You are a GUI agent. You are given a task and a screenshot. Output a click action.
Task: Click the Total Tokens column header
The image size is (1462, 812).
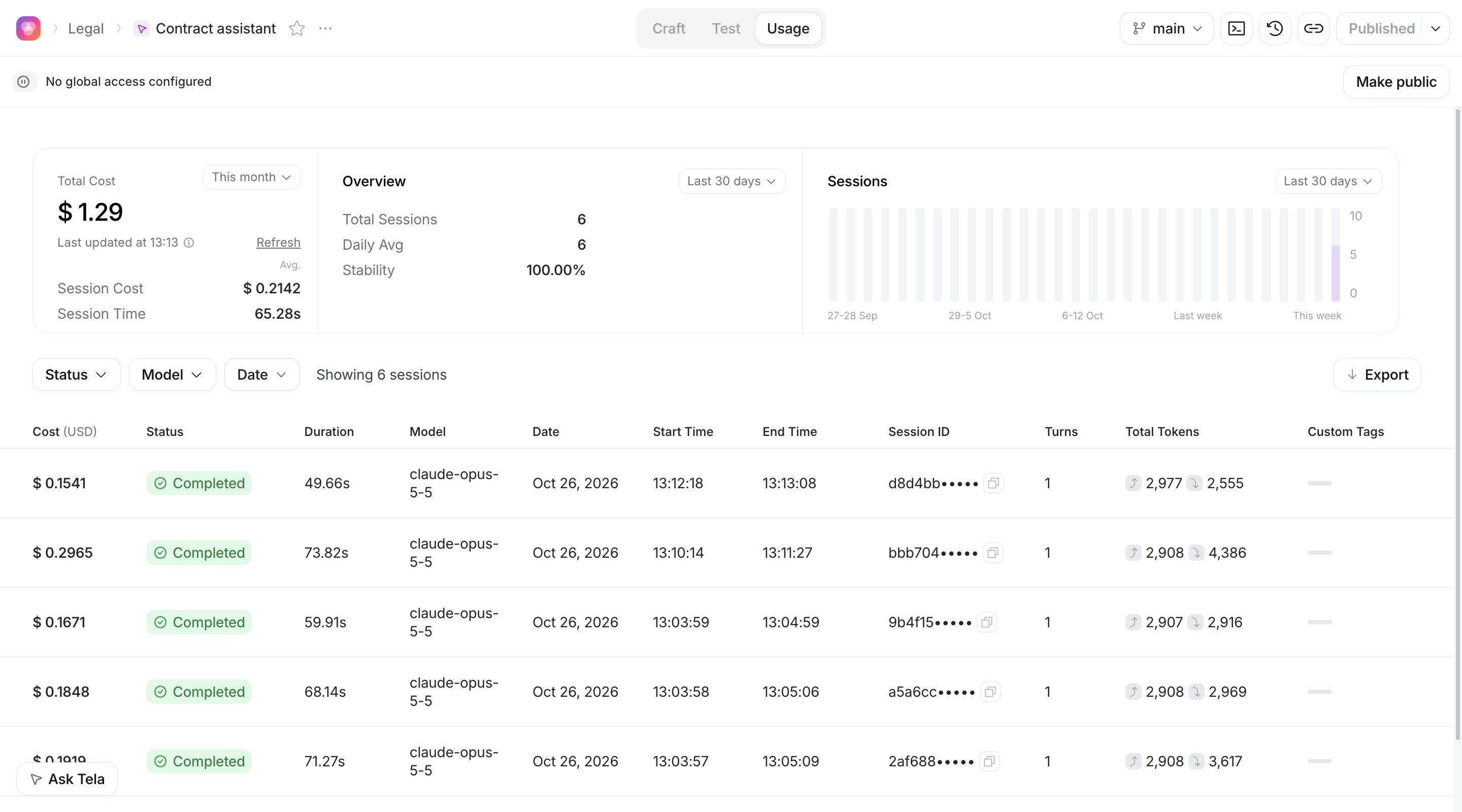[x=1162, y=432]
